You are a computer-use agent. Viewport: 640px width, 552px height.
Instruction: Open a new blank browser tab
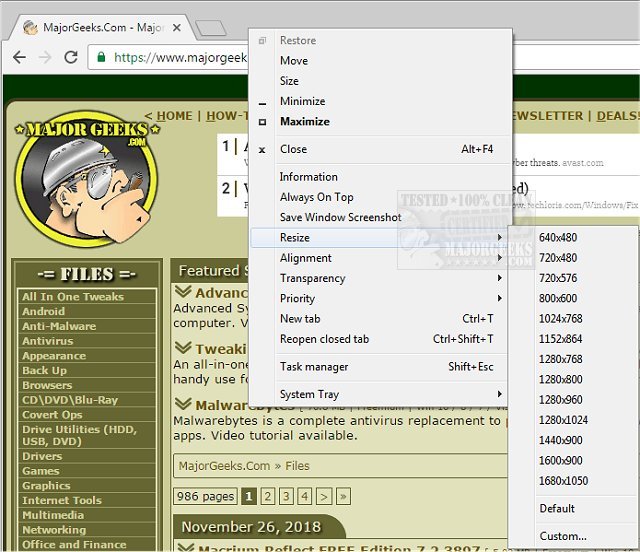(x=210, y=27)
